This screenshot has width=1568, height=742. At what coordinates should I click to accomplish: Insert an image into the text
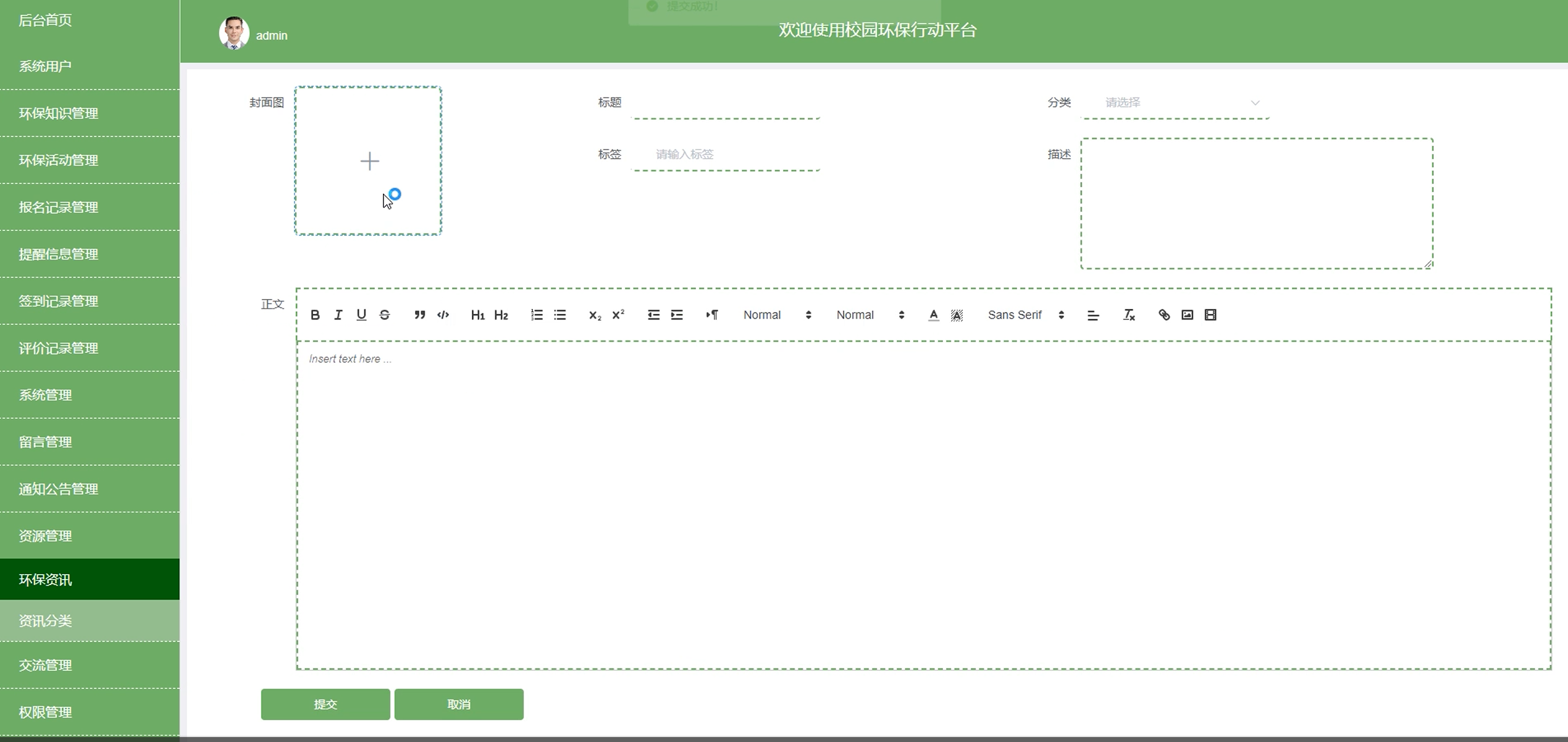1187,315
